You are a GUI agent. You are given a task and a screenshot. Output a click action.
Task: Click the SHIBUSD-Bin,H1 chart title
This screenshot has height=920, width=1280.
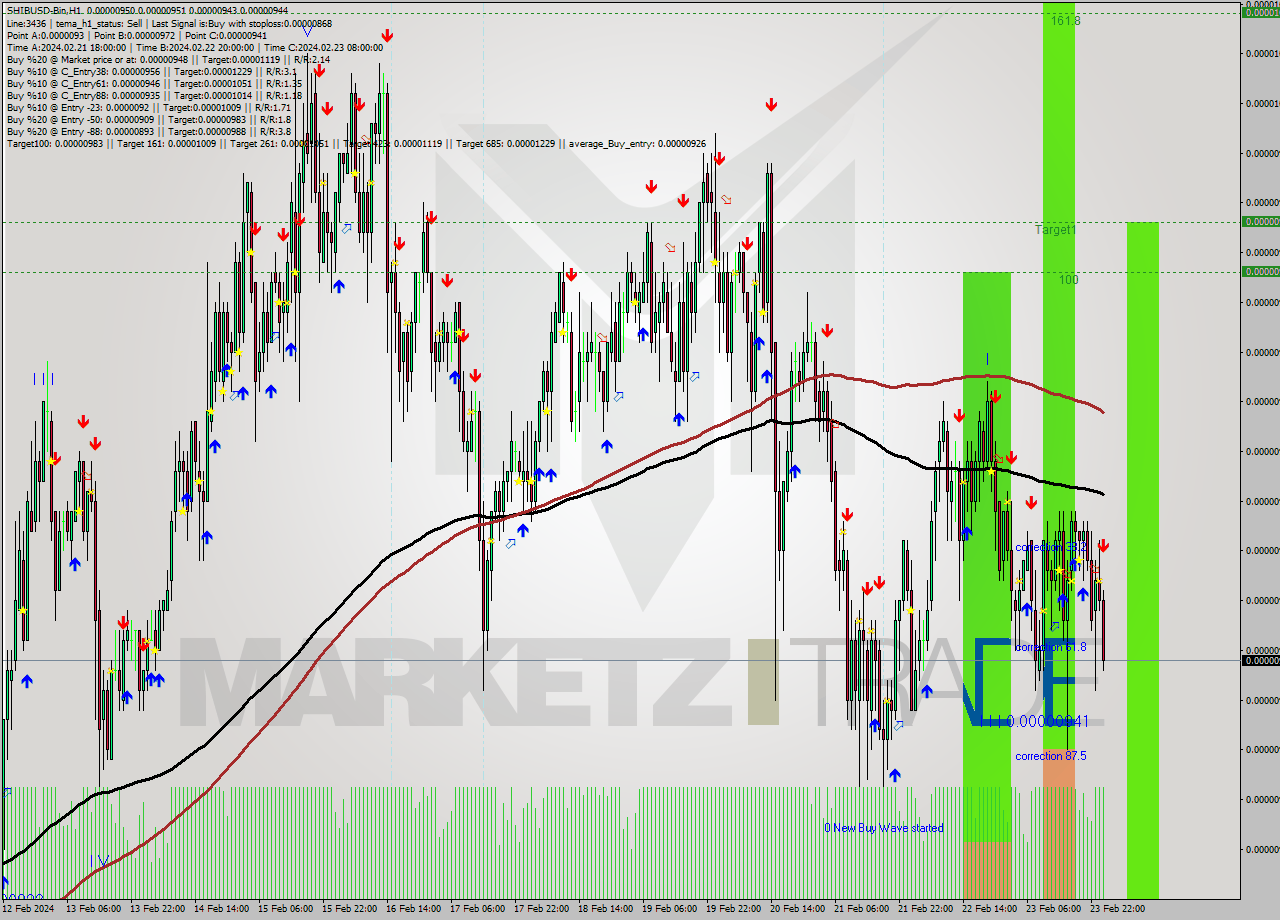(147, 10)
